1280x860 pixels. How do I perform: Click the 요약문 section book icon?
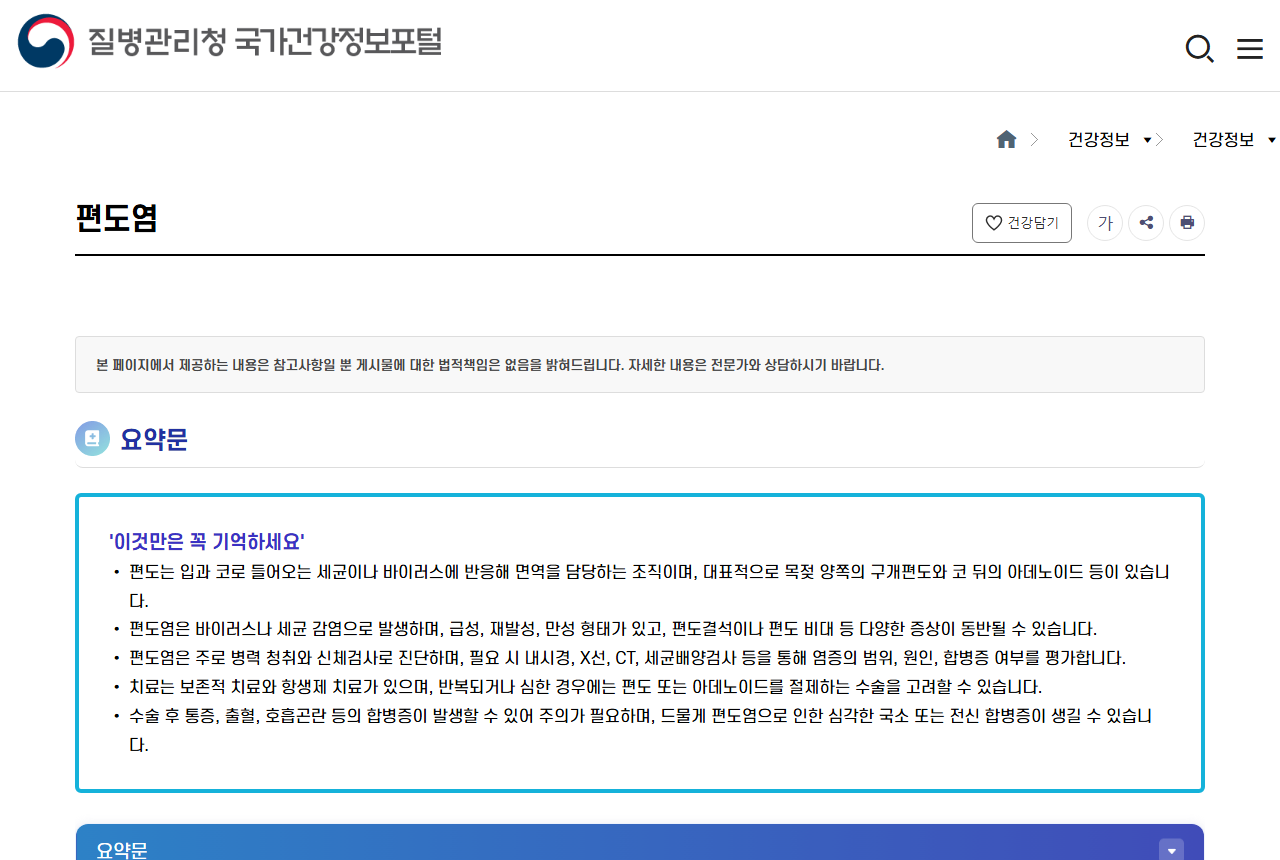(x=93, y=439)
